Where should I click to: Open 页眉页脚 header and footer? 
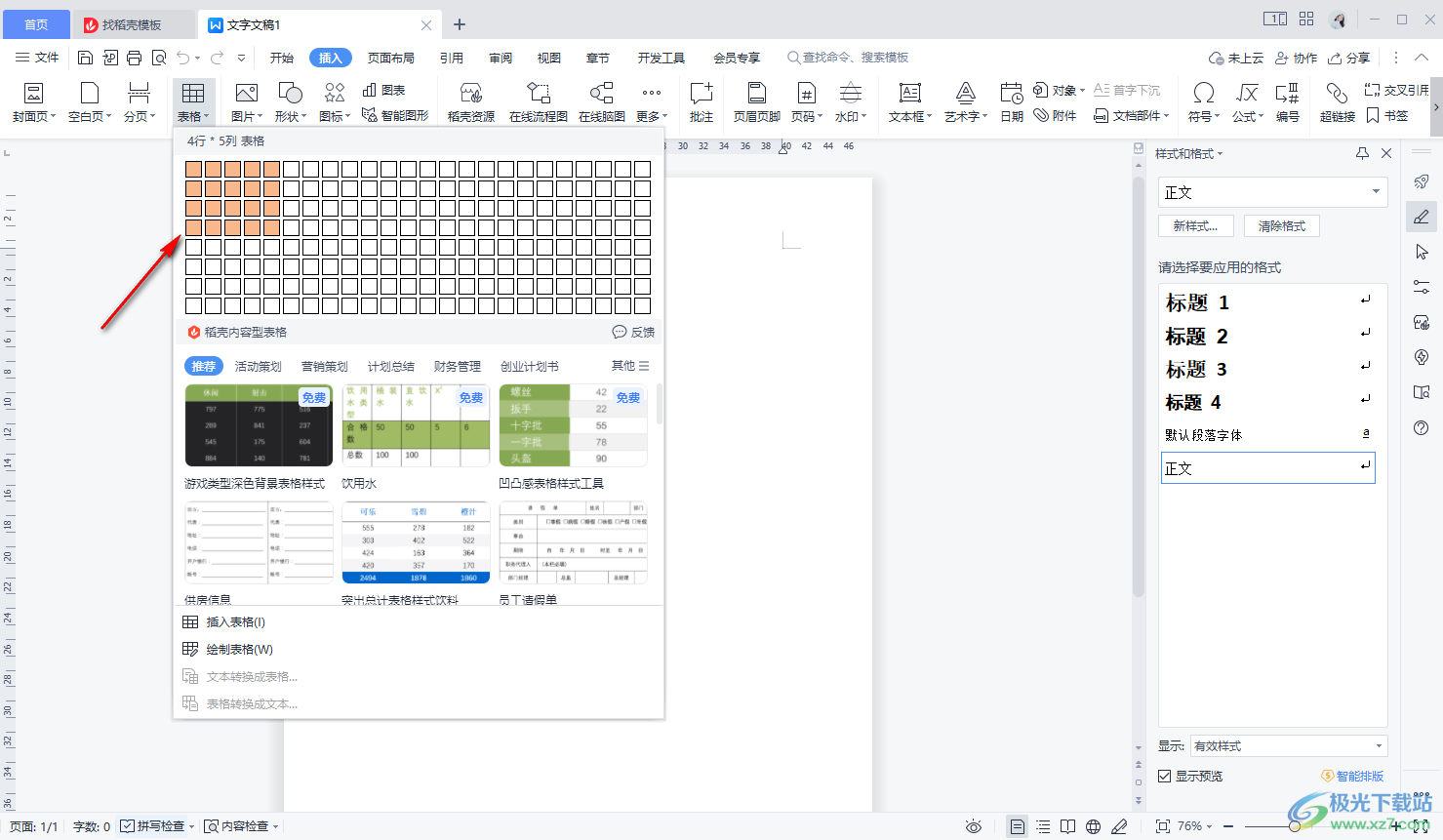point(757,102)
